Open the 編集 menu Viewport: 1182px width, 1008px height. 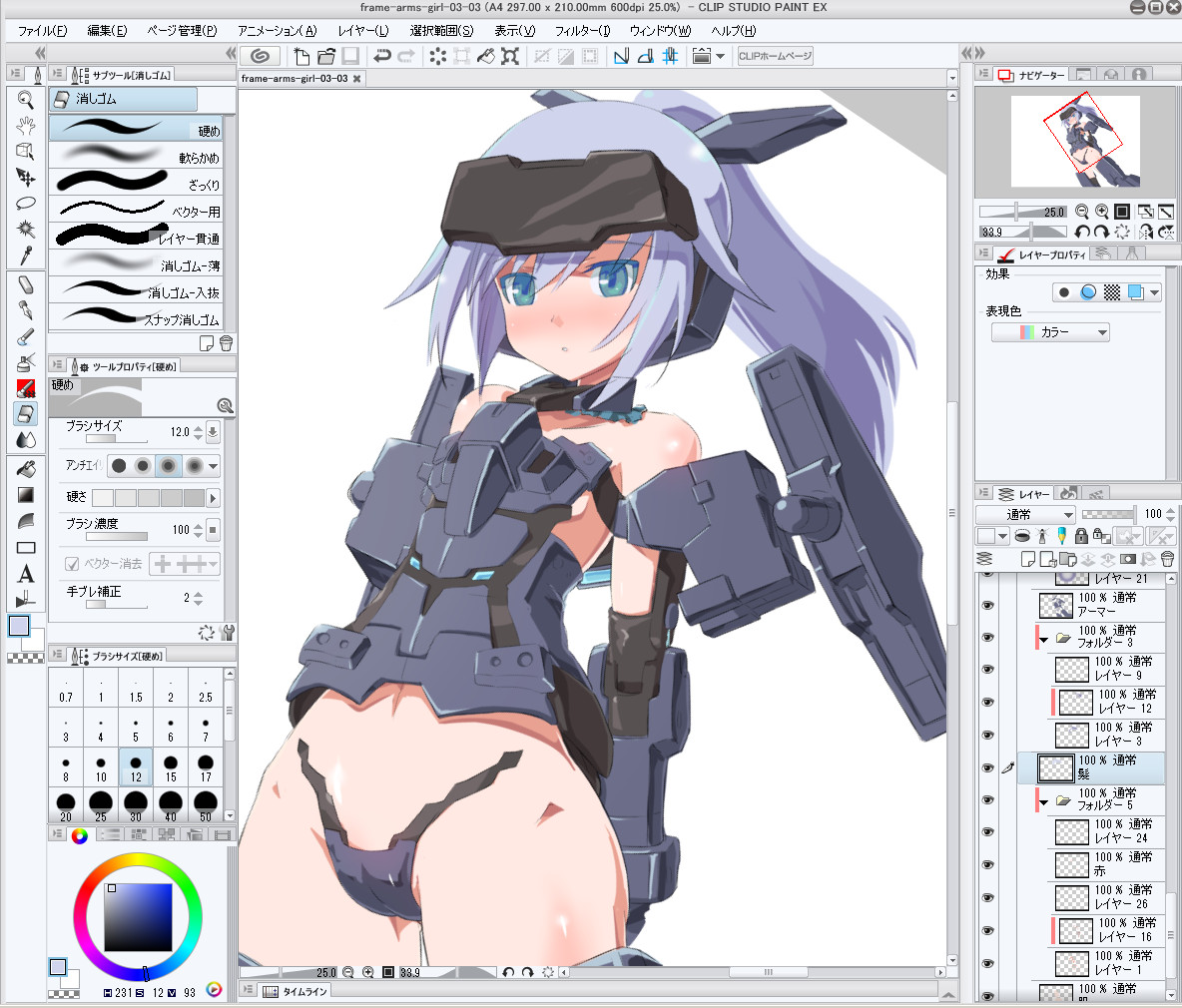tap(107, 31)
